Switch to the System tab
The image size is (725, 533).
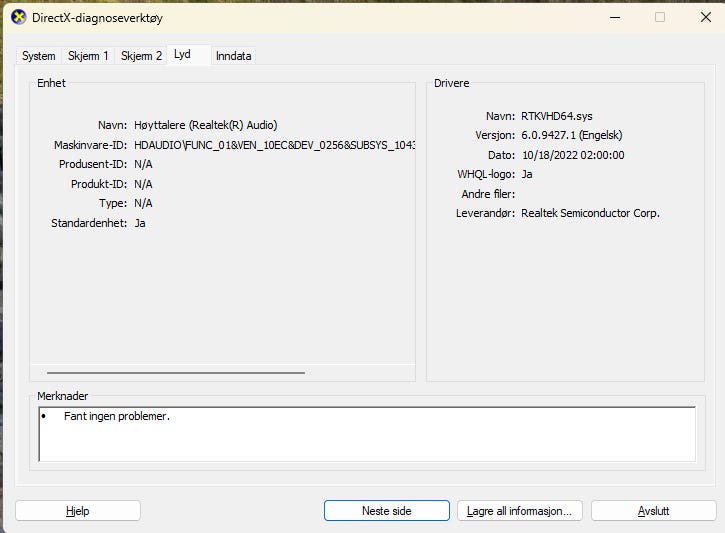(x=39, y=56)
